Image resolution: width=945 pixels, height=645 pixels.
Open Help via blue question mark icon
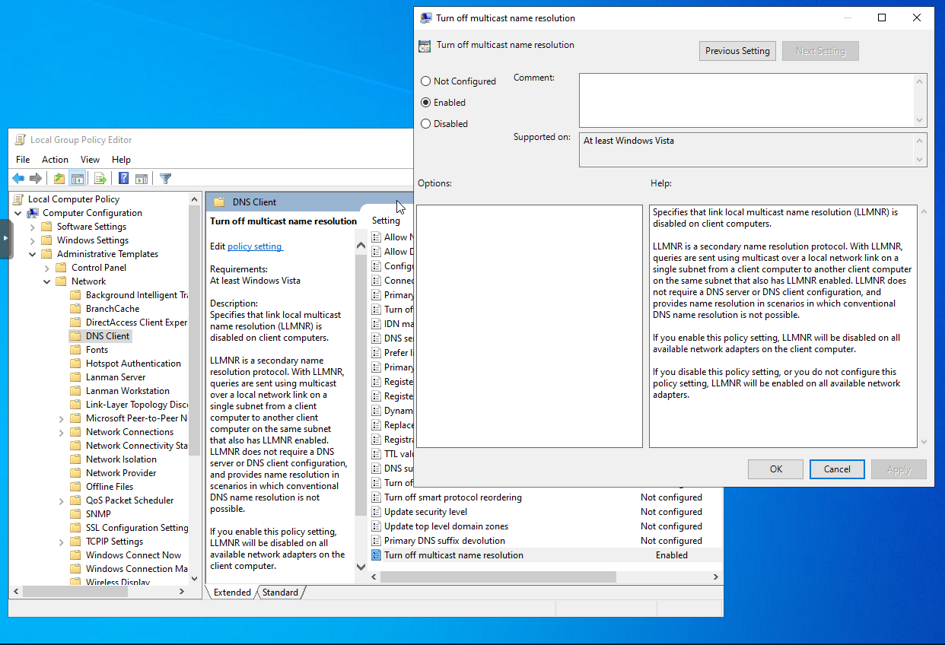[x=123, y=179]
